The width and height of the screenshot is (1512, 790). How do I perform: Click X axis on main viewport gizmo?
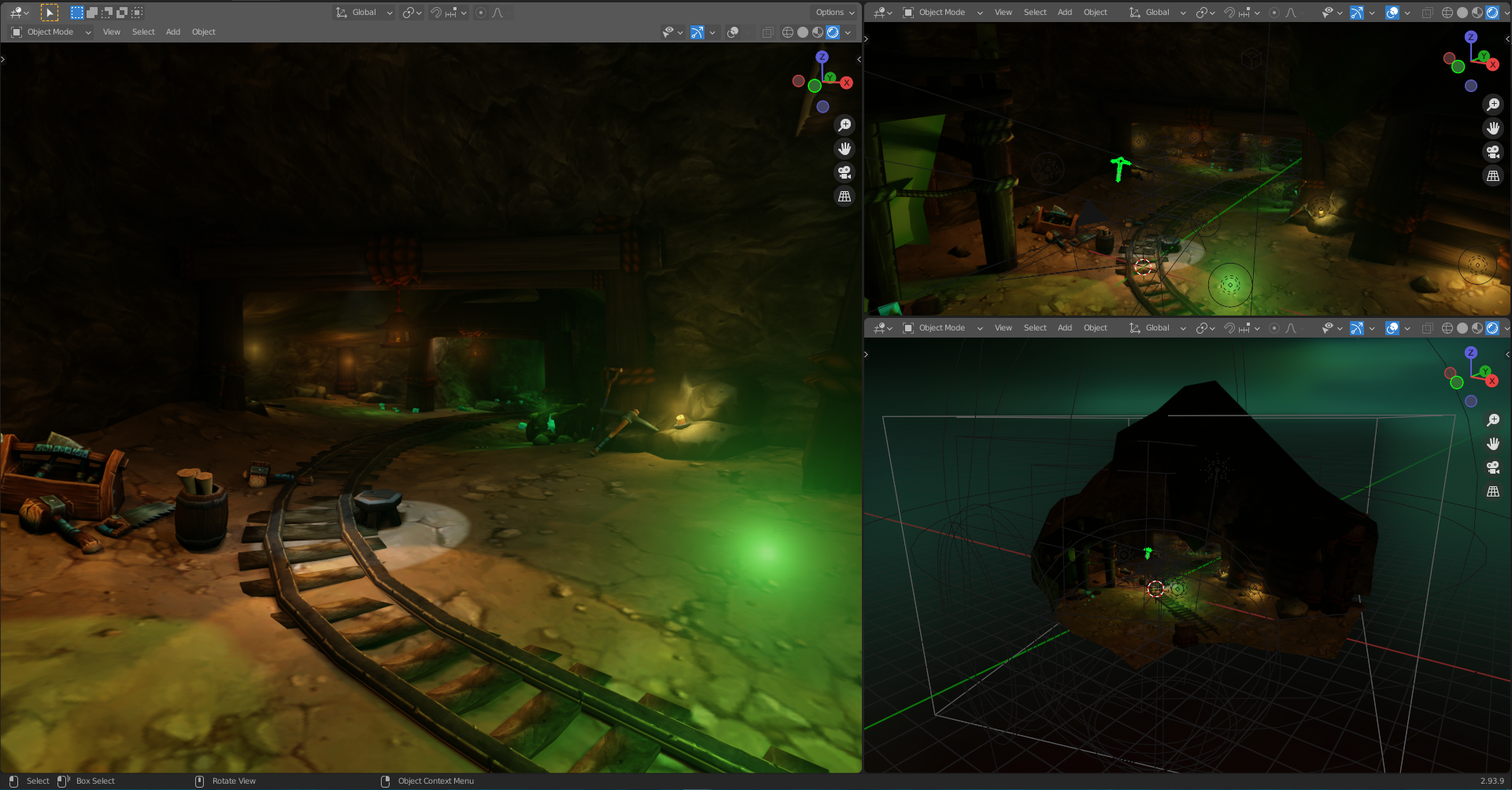pos(847,83)
